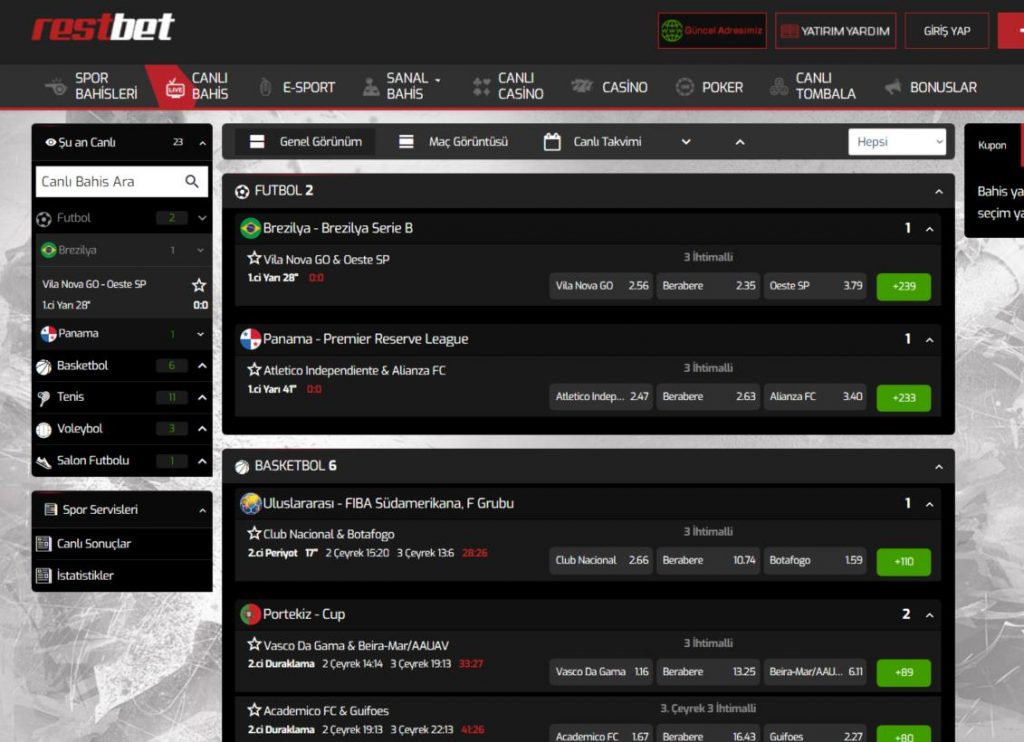Click the football icon in FUTBOL 2 header
The height and width of the screenshot is (742, 1024).
242,191
